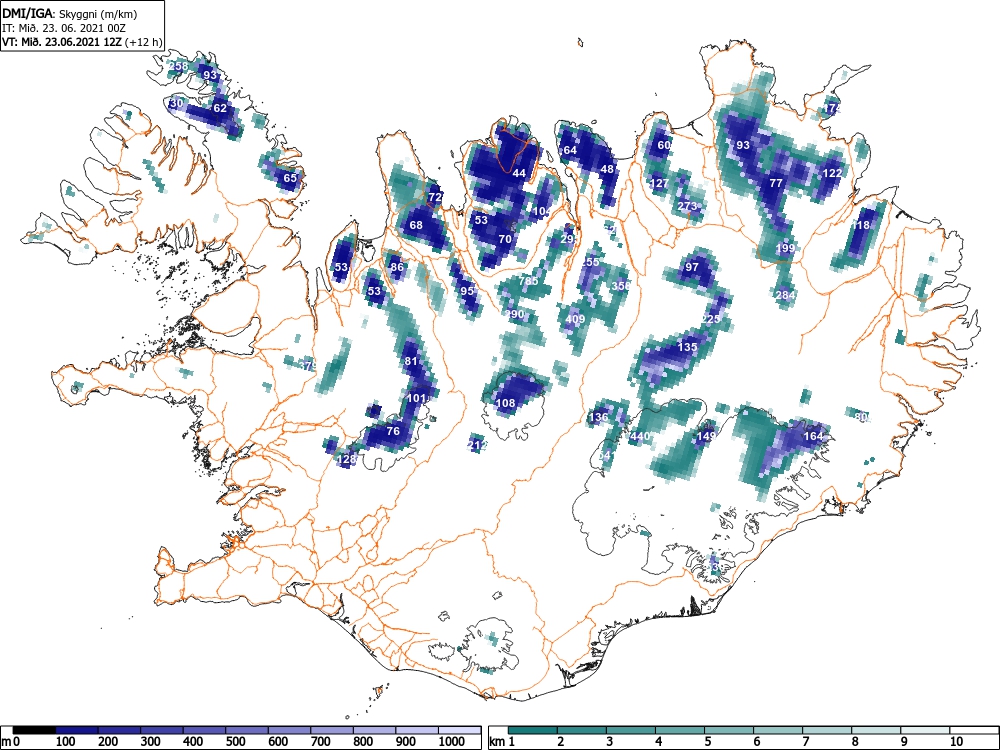Click the map value 108
Image resolution: width=1000 pixels, height=750 pixels.
point(505,403)
